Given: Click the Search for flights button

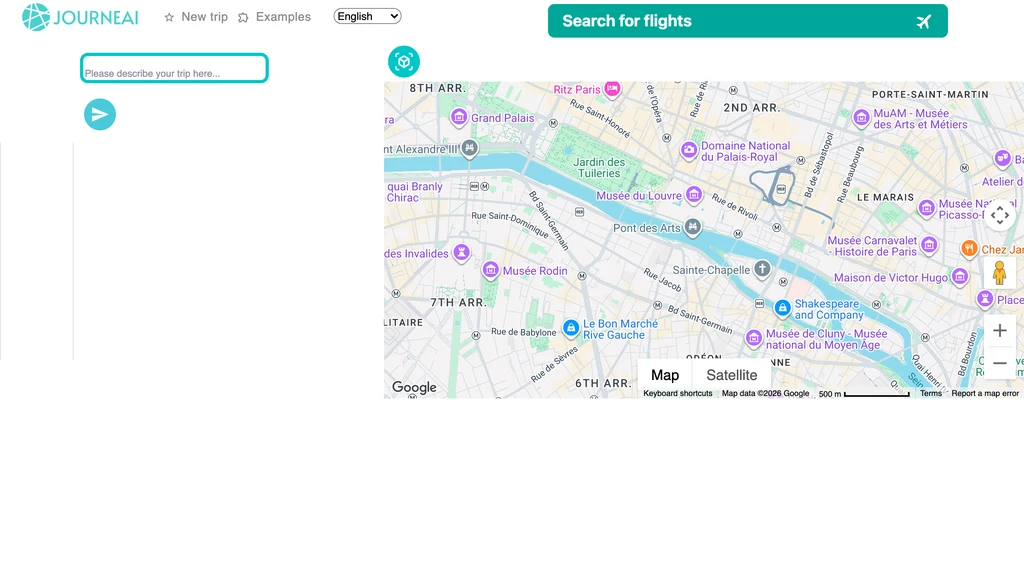Looking at the screenshot, I should [747, 21].
